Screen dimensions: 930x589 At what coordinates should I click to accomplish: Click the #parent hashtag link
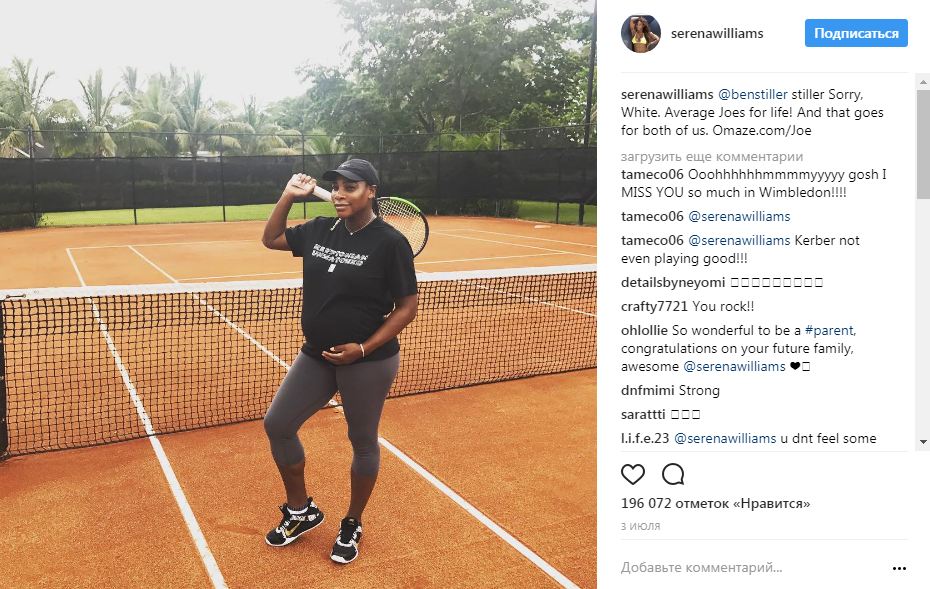point(829,330)
